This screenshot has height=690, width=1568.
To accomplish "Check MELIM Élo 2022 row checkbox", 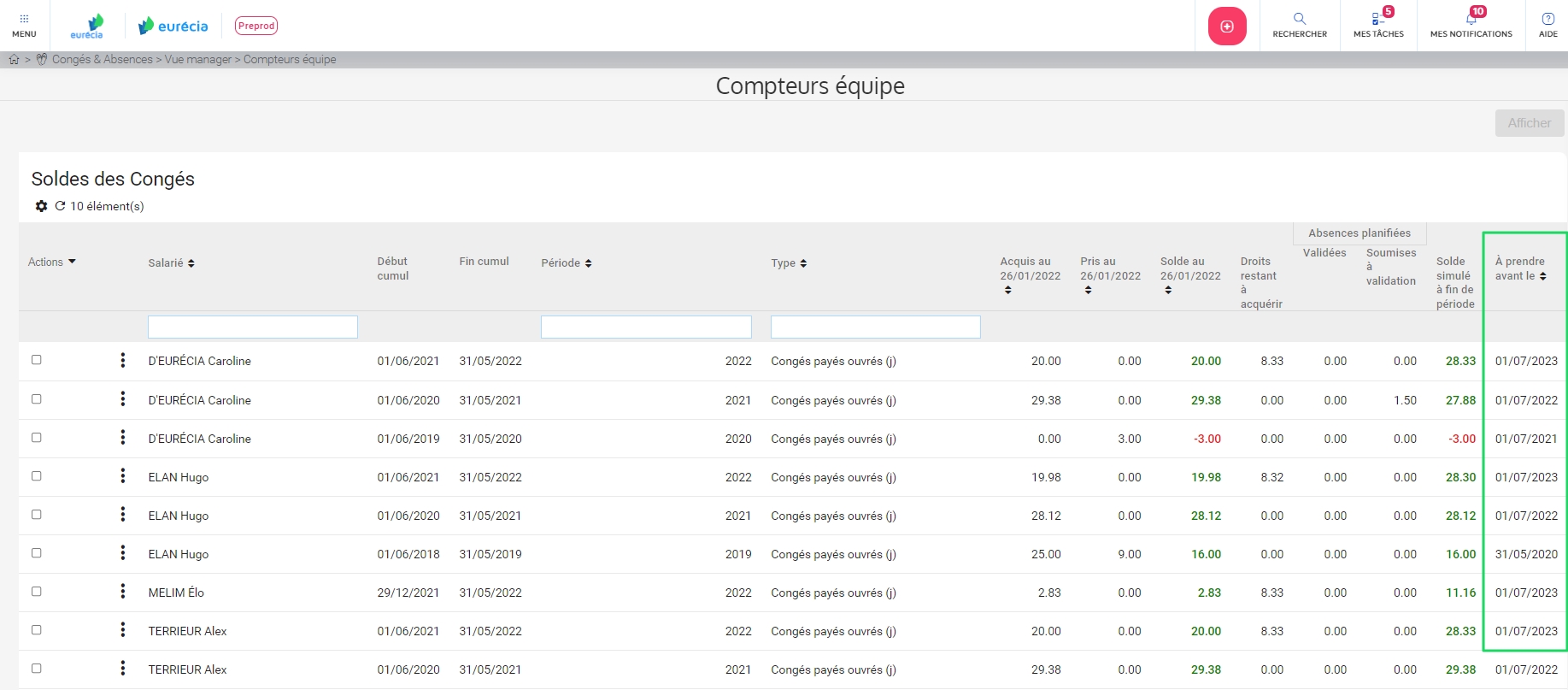I will click(x=37, y=592).
